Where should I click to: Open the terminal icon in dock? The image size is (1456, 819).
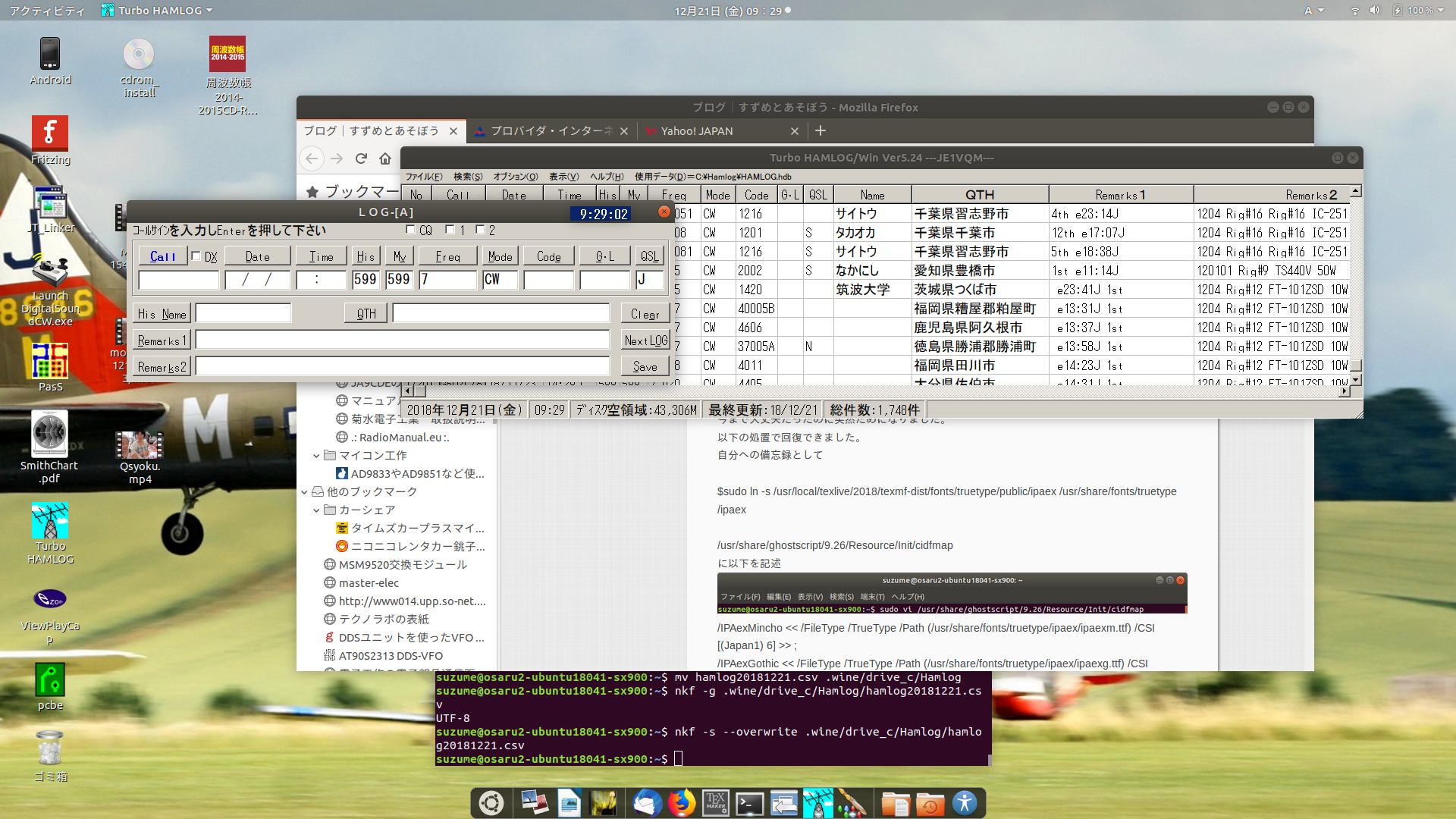[749, 803]
